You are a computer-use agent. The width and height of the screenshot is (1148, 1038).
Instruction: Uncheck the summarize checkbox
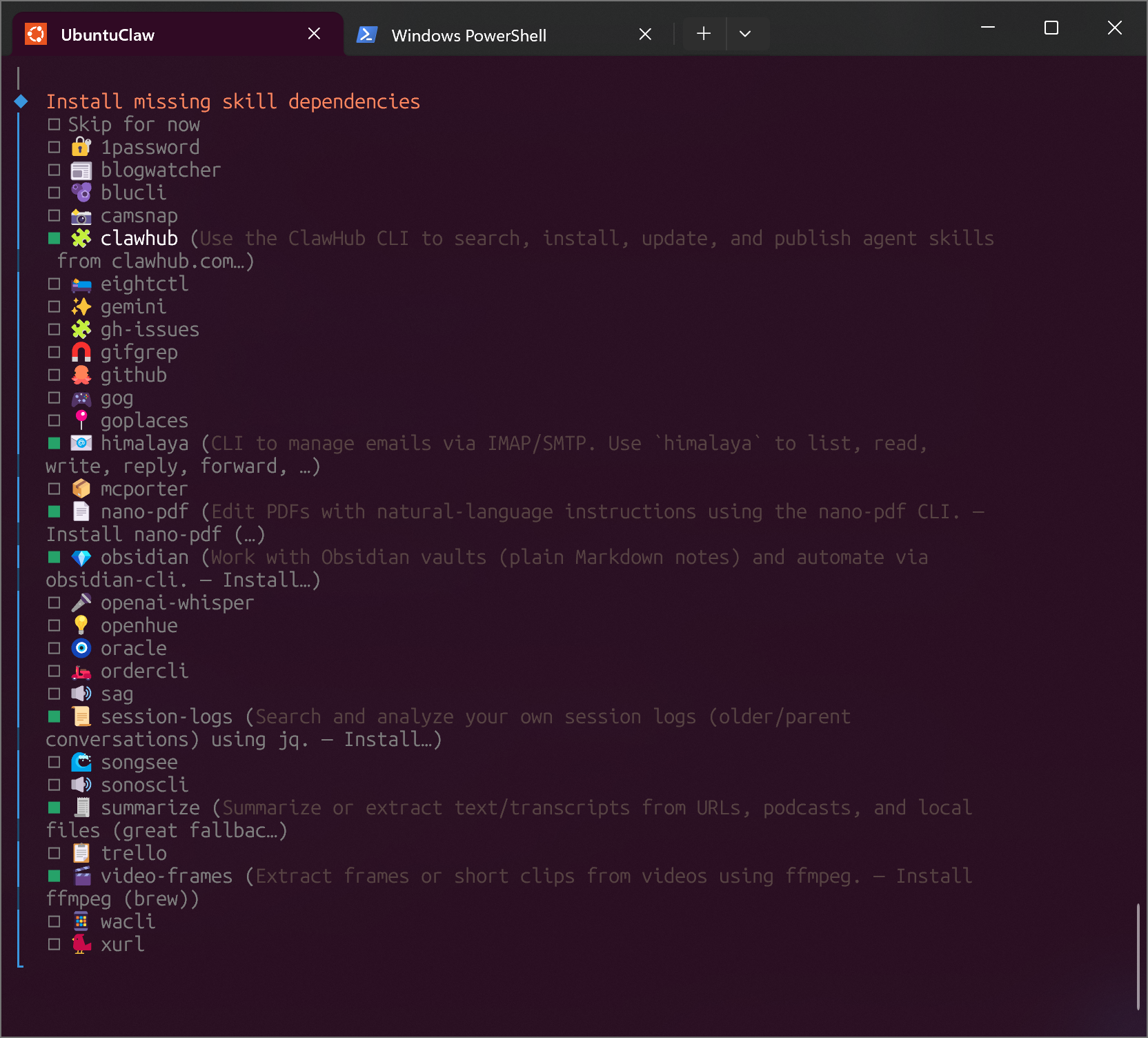(x=54, y=807)
